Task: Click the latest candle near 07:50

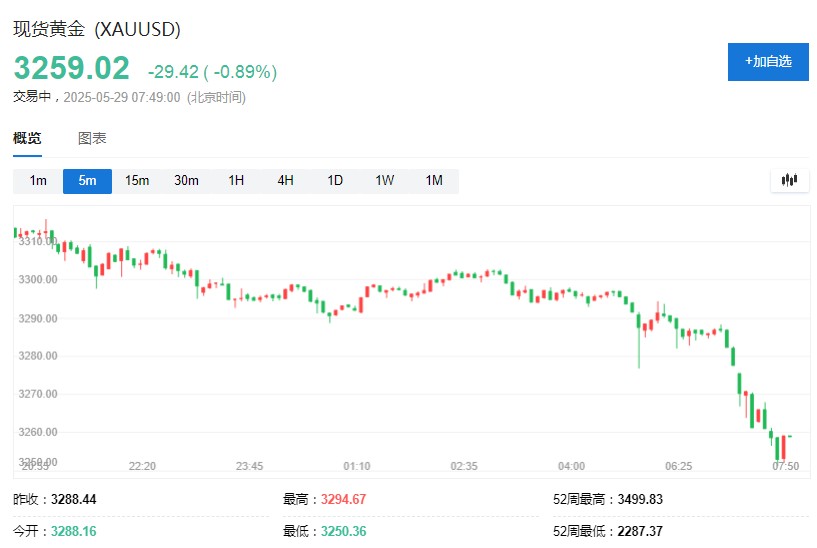Action: pyautogui.click(x=789, y=437)
